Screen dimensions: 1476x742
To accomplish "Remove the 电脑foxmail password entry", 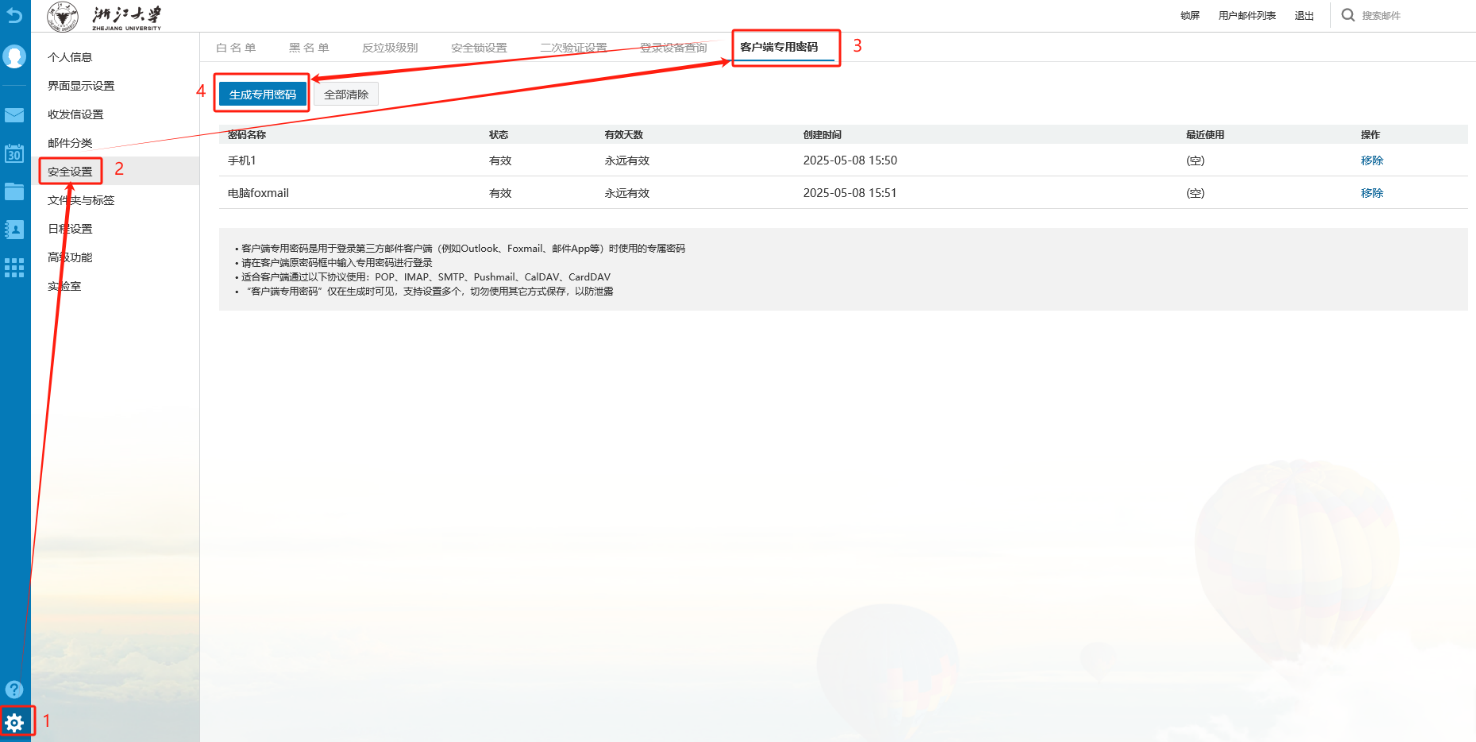I will coord(1371,193).
